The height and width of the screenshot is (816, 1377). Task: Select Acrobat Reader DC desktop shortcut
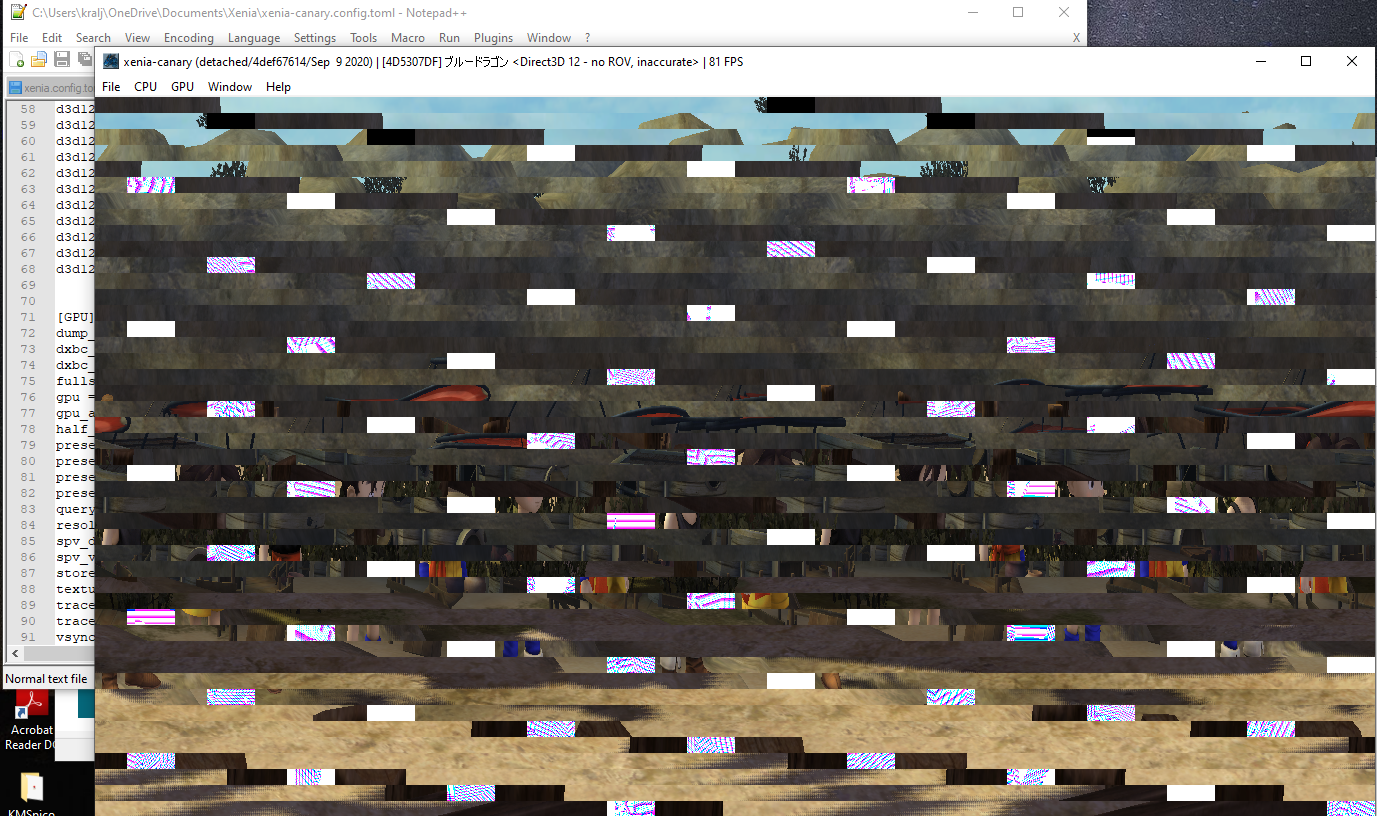(x=31, y=721)
